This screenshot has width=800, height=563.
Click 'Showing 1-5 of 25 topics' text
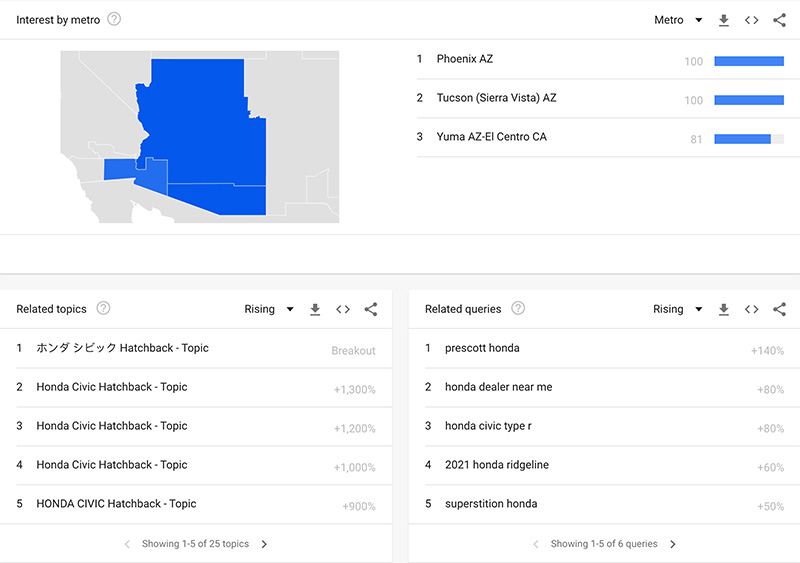point(195,544)
